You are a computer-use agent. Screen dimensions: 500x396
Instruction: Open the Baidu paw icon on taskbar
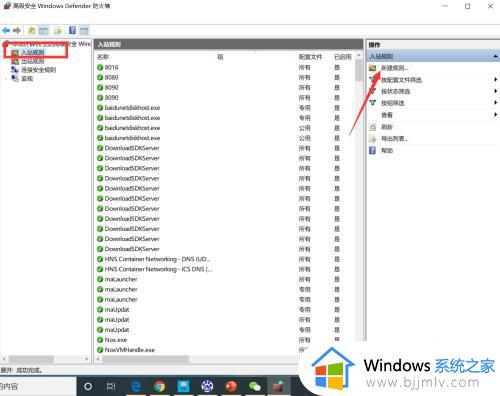[207, 386]
